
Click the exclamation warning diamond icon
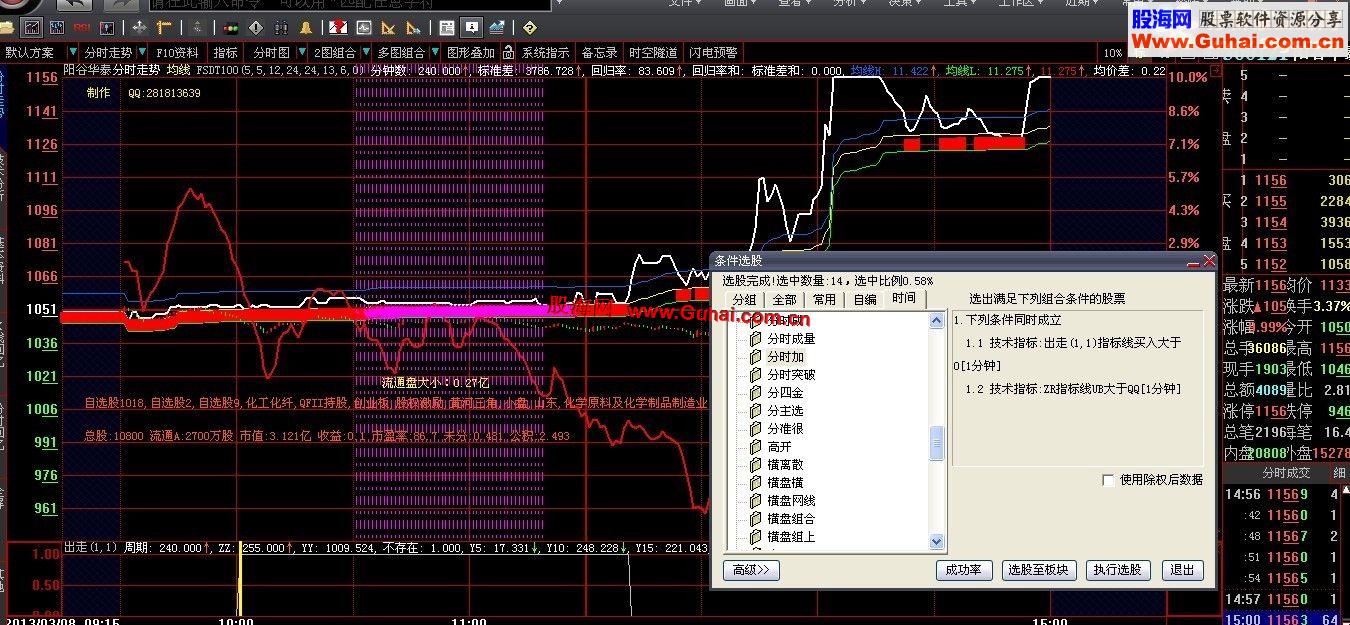tap(255, 27)
